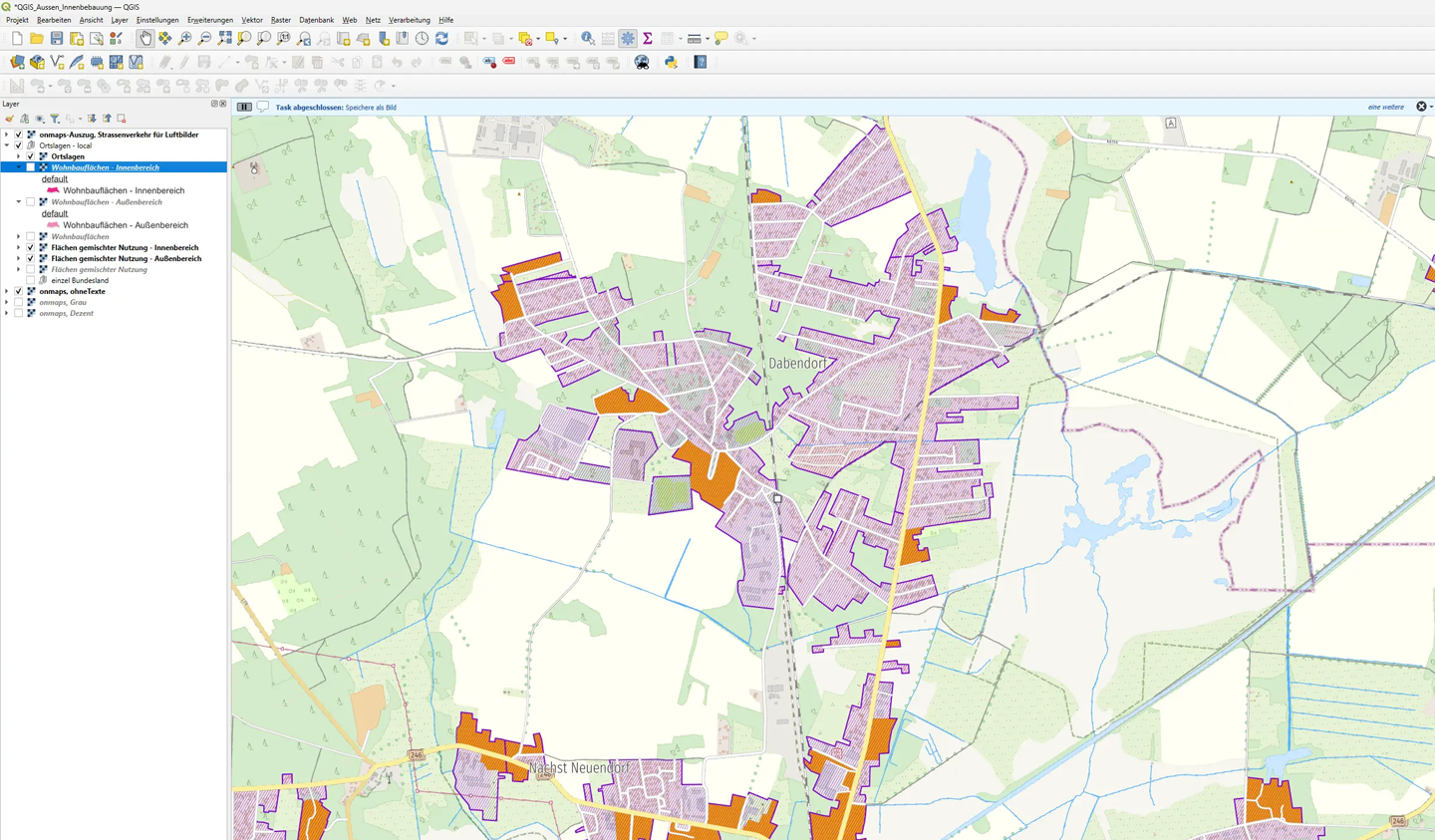The height and width of the screenshot is (840, 1435).
Task: Enable Wohnbauflächen - Außenbereich layer checkbox
Action: coord(30,202)
